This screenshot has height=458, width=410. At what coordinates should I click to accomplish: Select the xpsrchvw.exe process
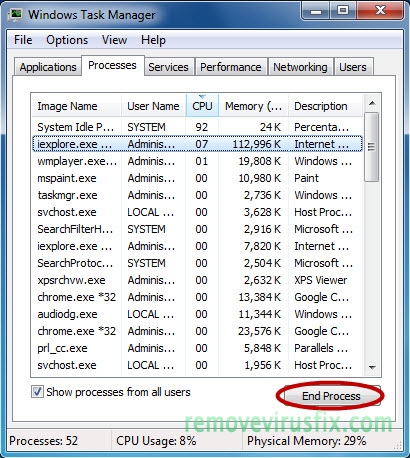tap(197, 280)
